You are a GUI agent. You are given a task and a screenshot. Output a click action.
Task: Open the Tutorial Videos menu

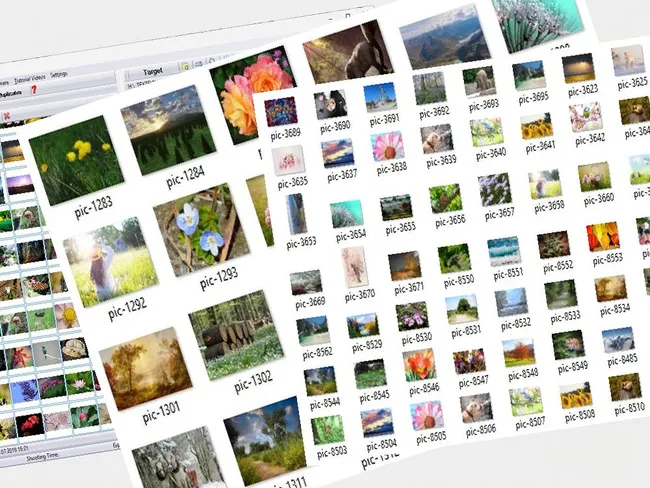(x=30, y=79)
